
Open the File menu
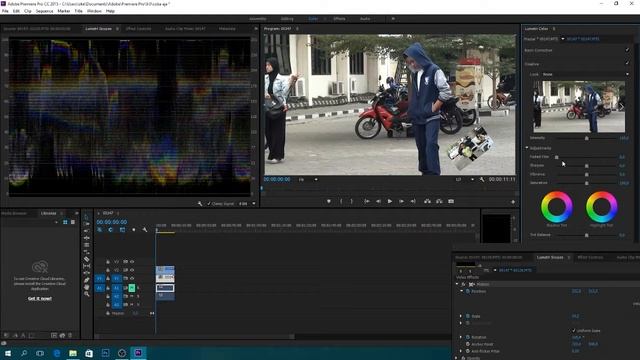coord(5,11)
